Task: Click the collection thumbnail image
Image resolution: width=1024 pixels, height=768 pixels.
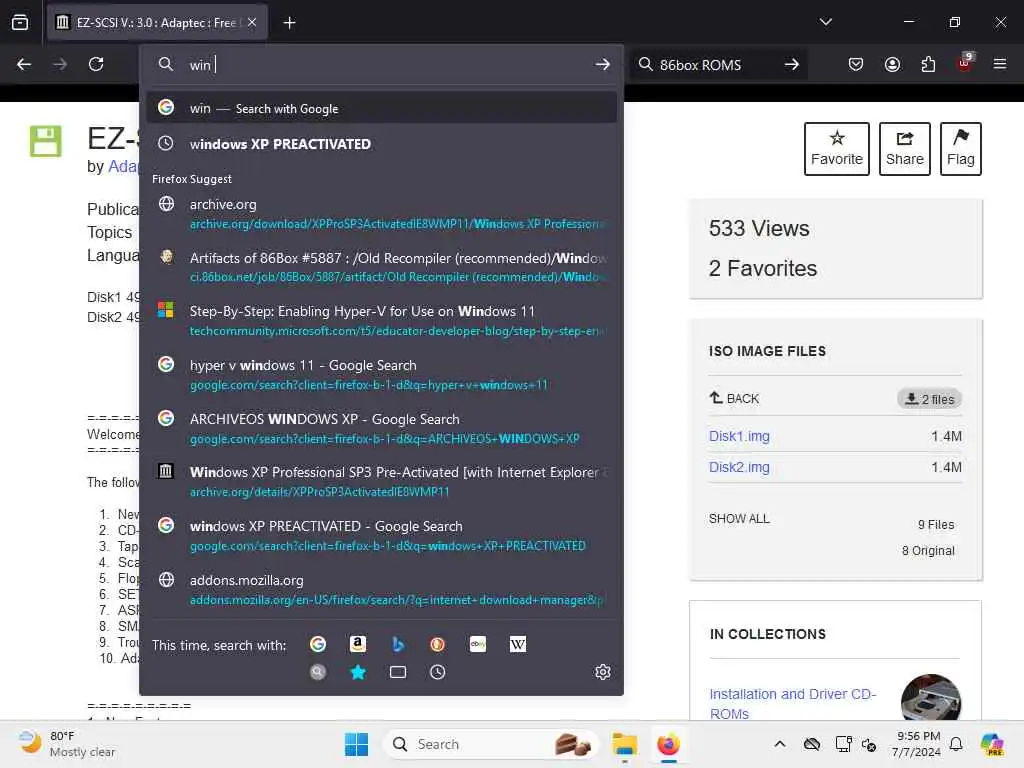Action: 931,697
